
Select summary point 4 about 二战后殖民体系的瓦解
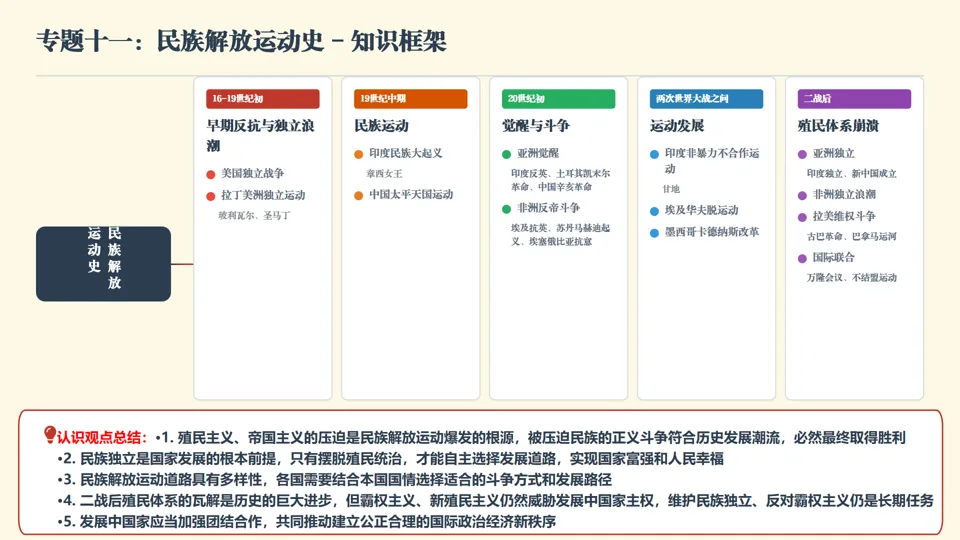click(495, 501)
